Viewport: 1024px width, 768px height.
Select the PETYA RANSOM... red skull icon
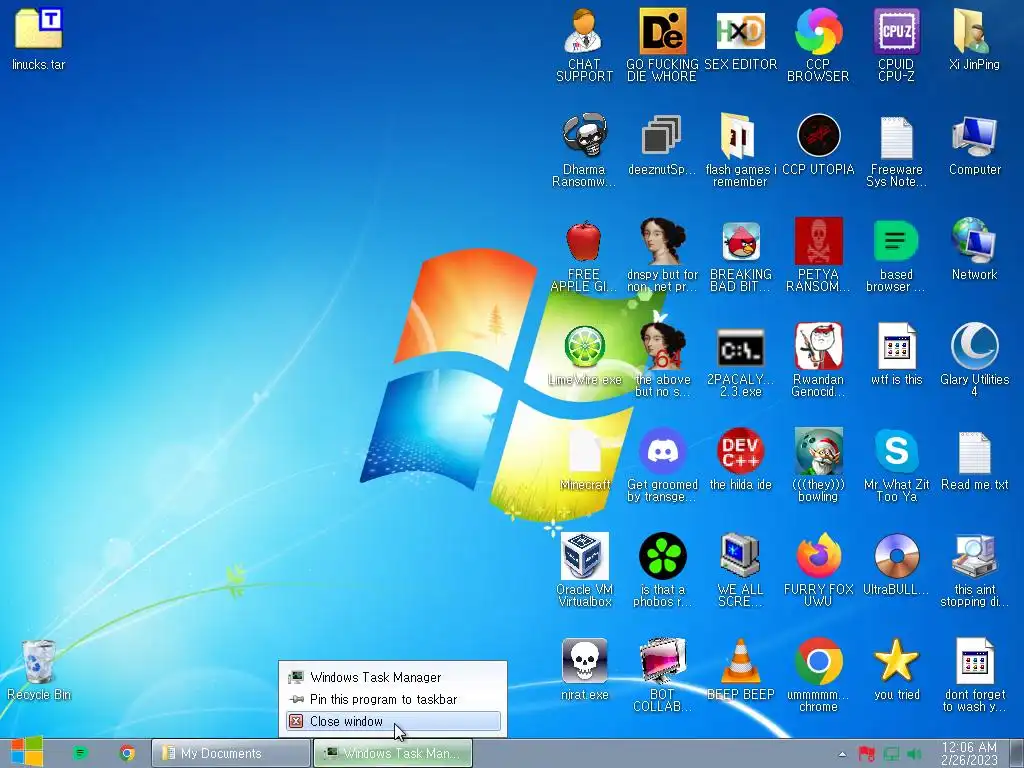coord(818,241)
